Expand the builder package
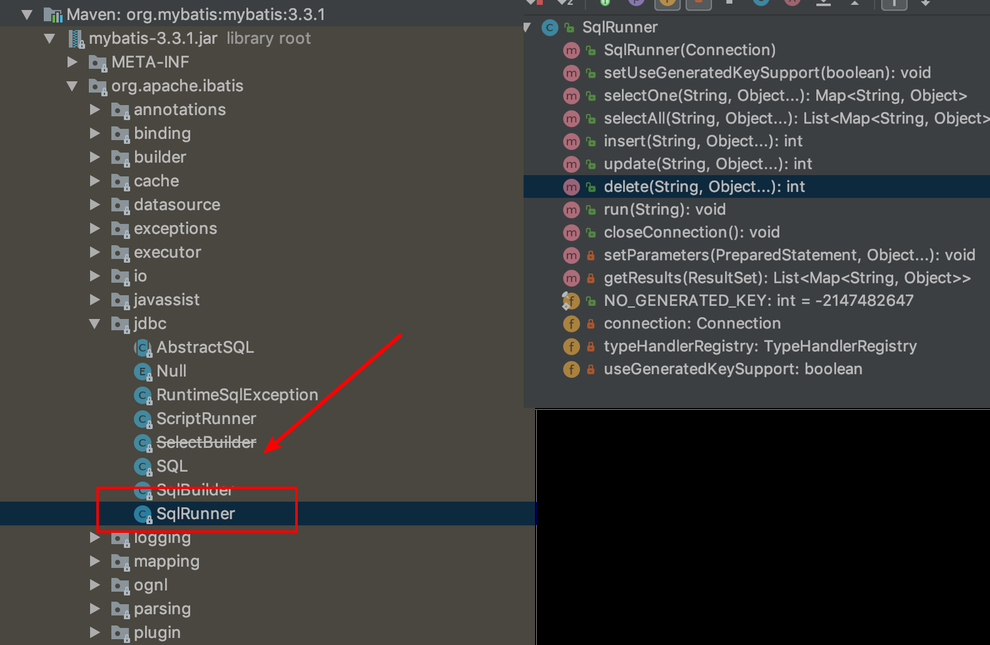 [x=95, y=157]
